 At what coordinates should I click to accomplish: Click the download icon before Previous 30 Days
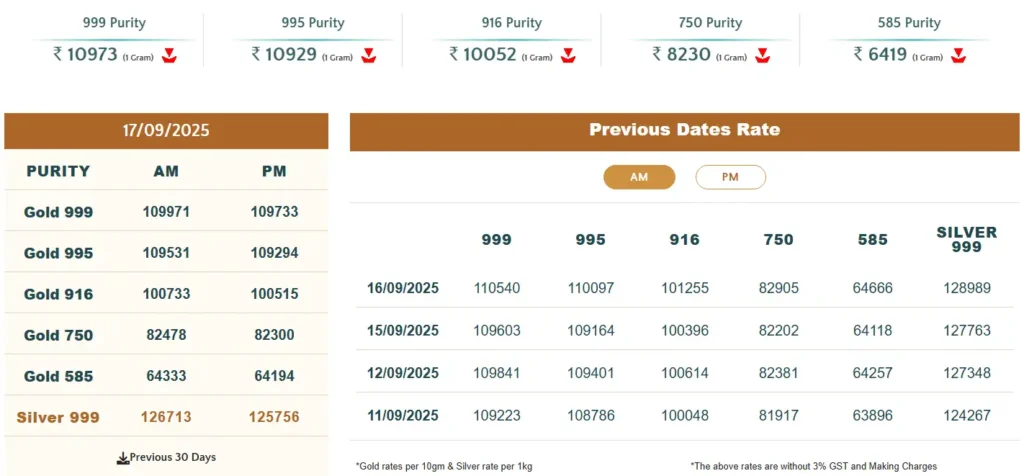tap(123, 458)
